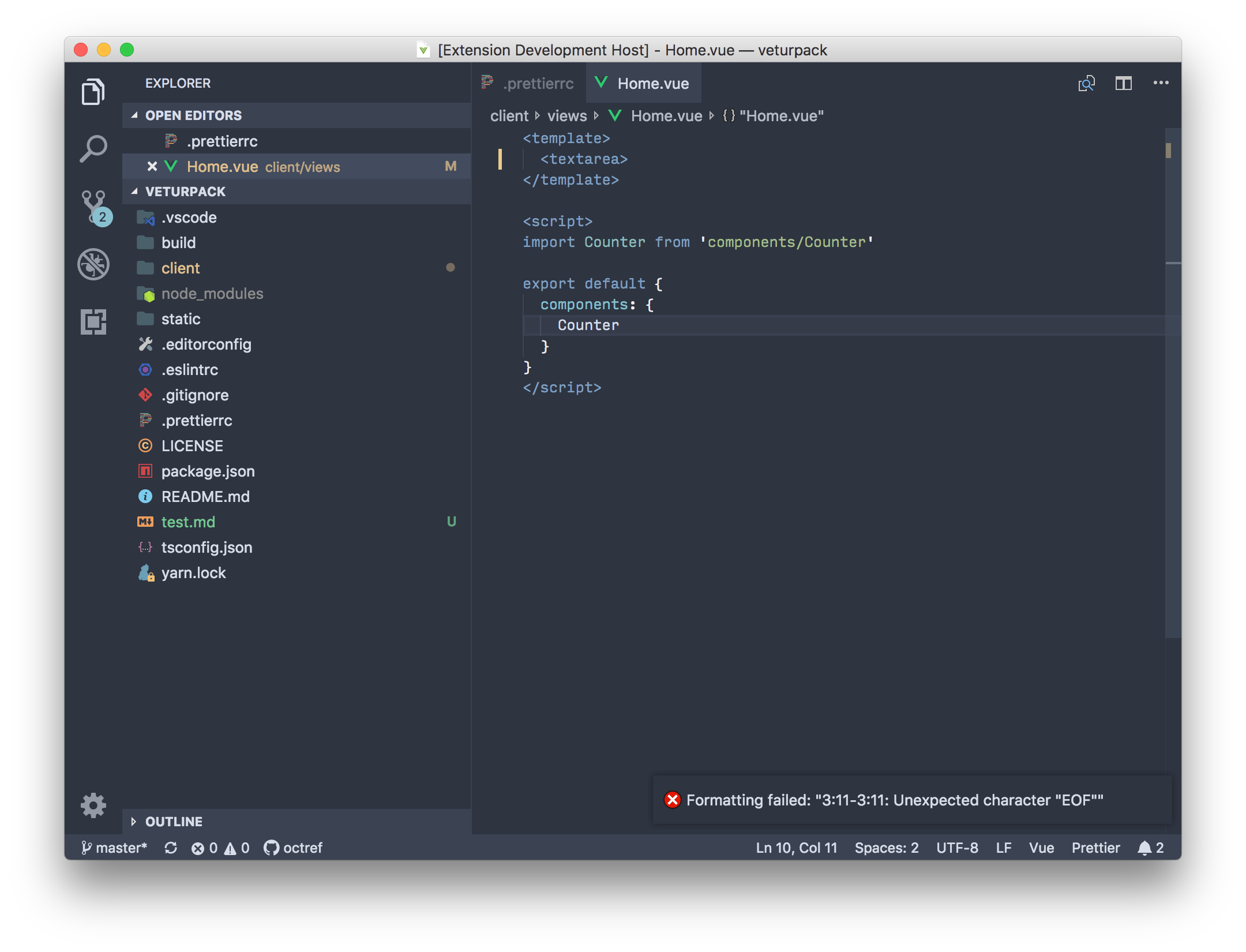Open the Search view
This screenshot has height=952, width=1246.
(93, 149)
